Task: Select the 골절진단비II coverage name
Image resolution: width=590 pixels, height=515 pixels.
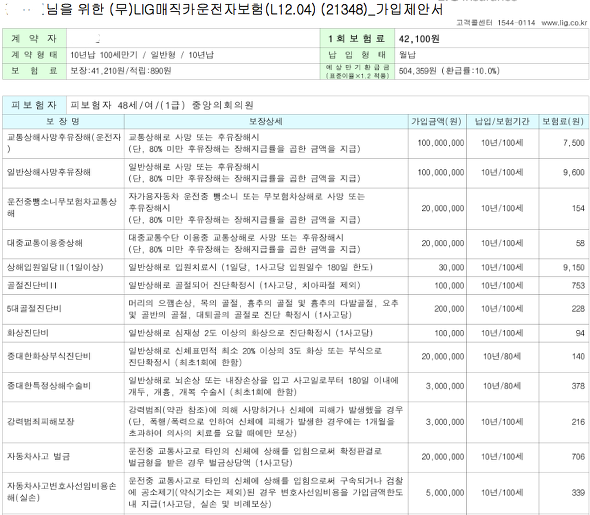Action: click(32, 286)
